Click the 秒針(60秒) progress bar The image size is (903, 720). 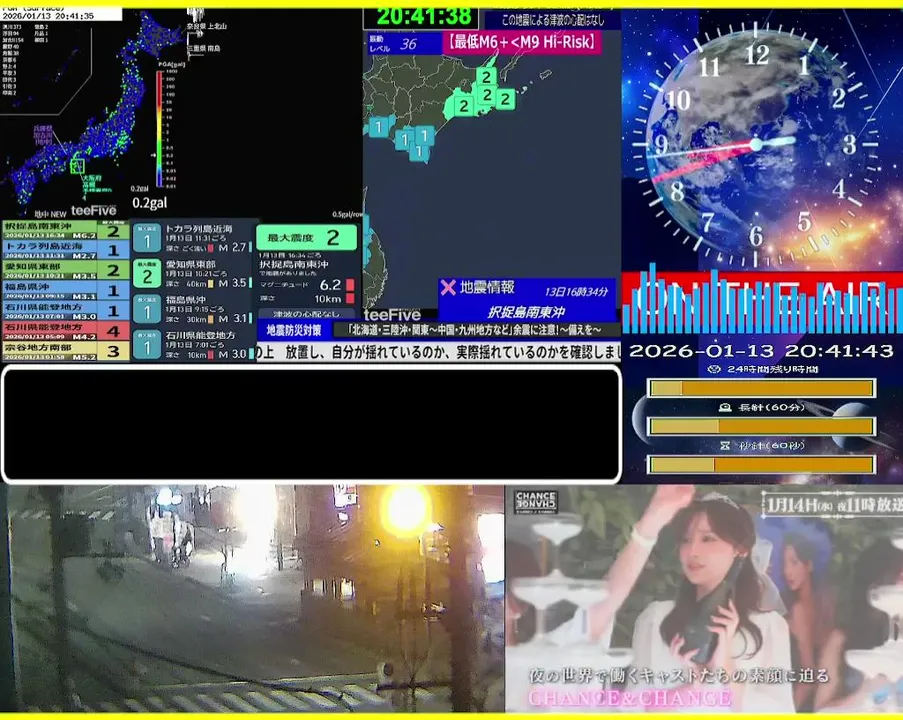point(762,464)
